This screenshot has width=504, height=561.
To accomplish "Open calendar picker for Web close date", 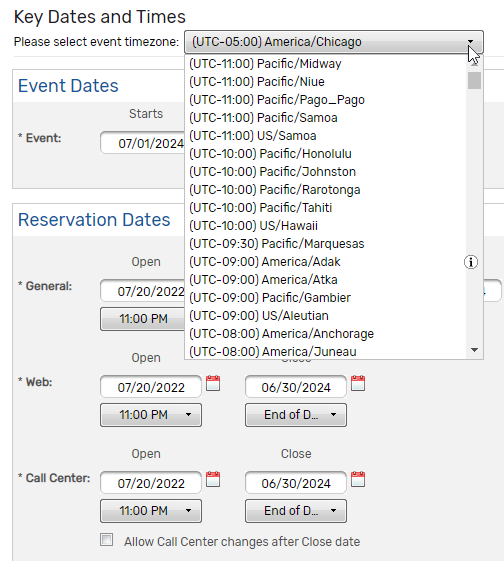I will click(358, 383).
